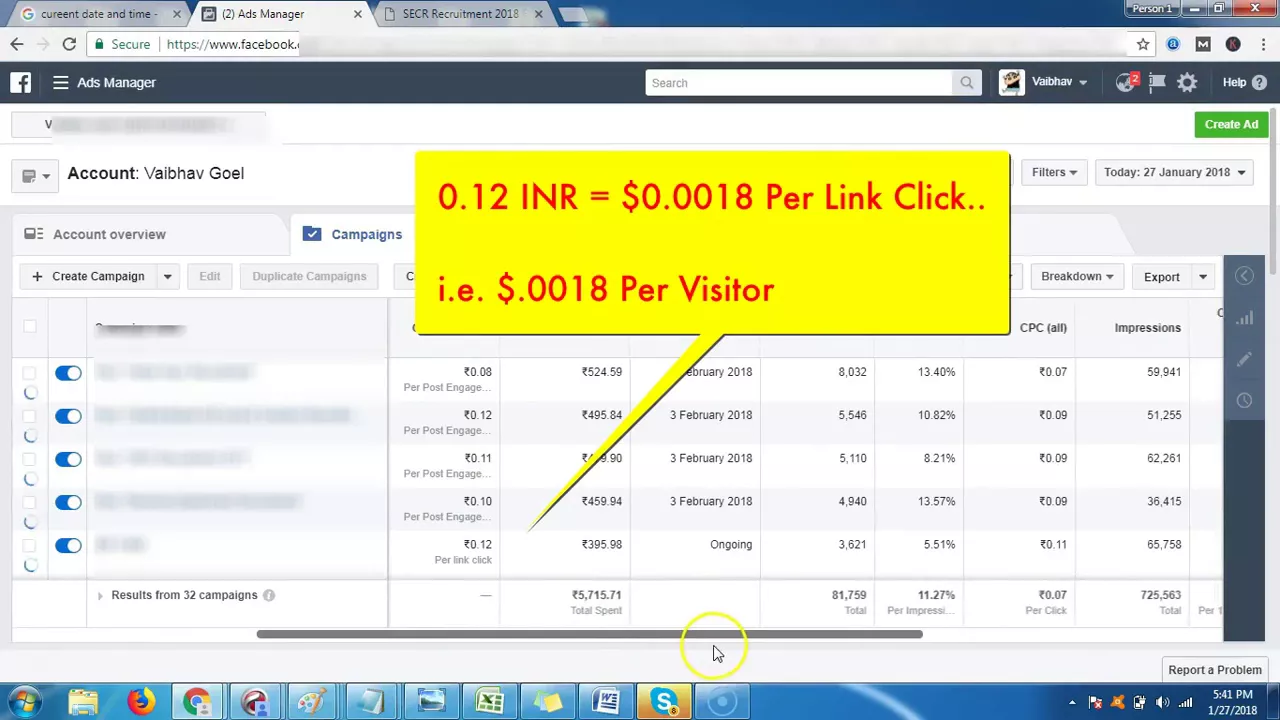Toggle off the campaign with ₹459.94 spent

(68, 502)
